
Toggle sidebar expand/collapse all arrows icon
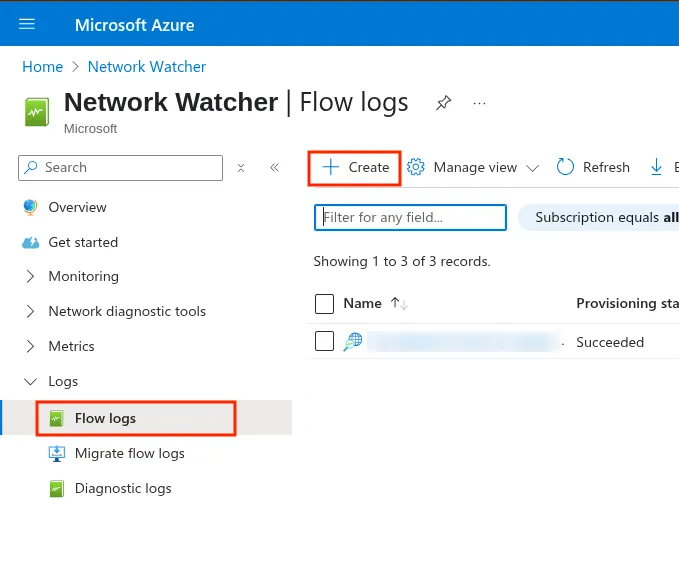click(241, 168)
